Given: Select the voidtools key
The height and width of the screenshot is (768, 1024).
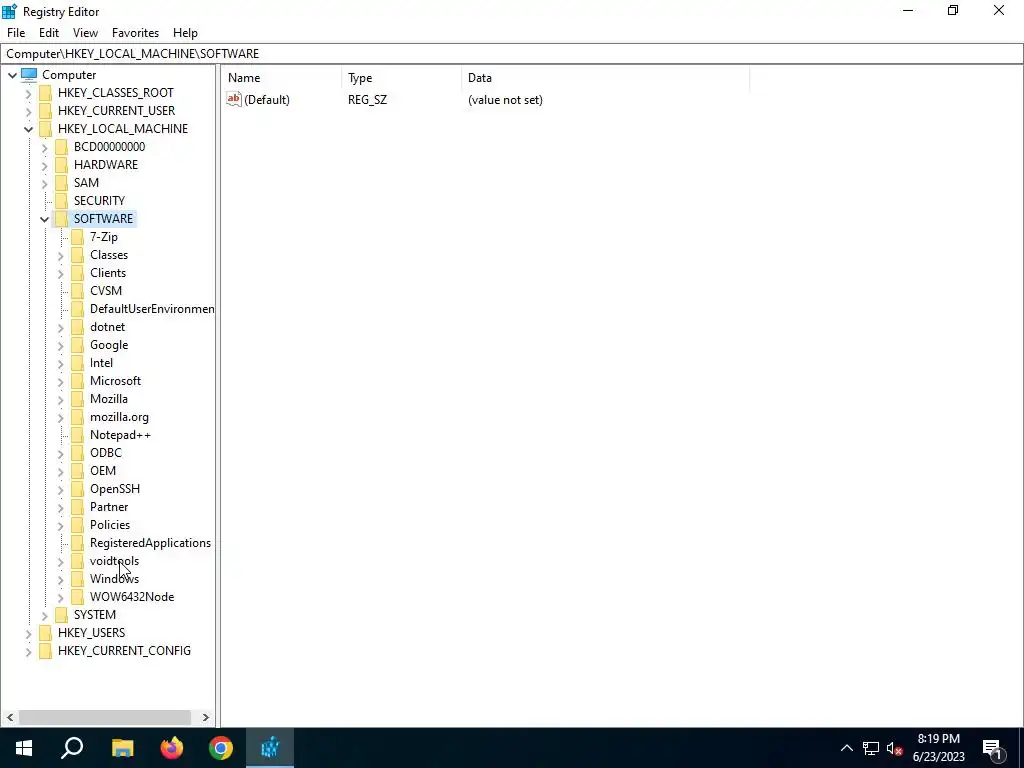Looking at the screenshot, I should point(114,561).
